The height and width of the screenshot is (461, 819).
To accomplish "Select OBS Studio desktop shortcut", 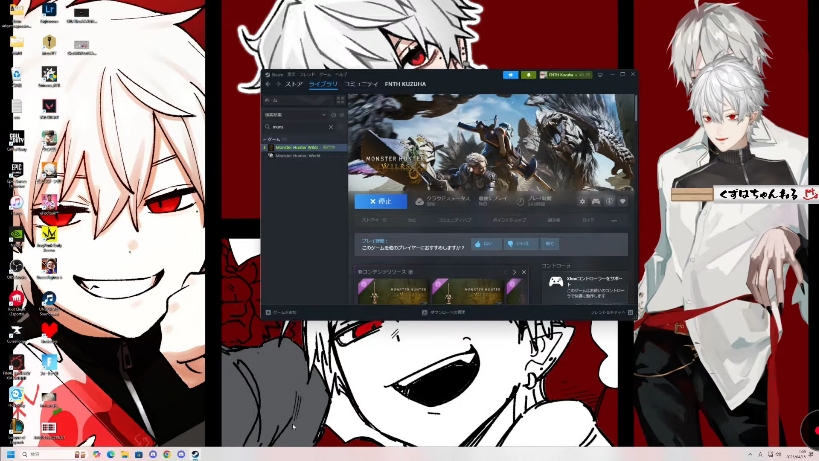I will [17, 269].
